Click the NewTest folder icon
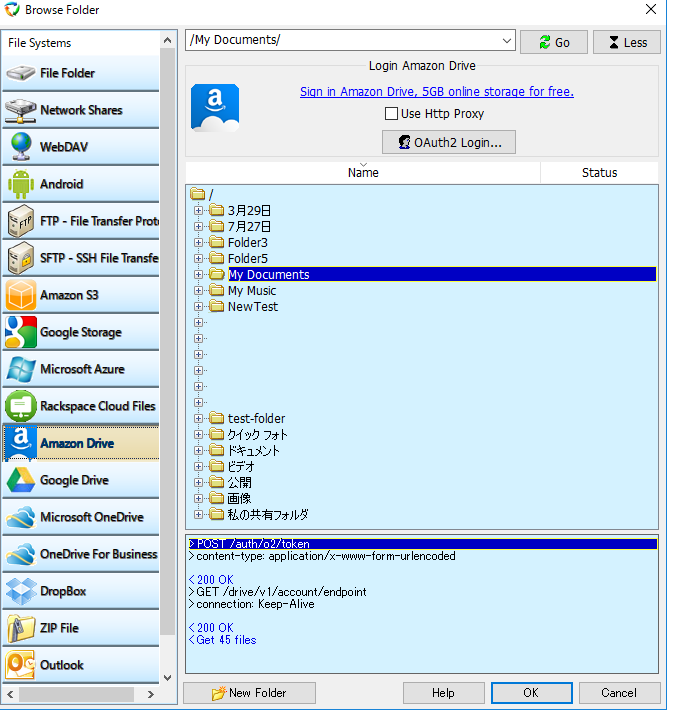This screenshot has width=677, height=726. 216,306
